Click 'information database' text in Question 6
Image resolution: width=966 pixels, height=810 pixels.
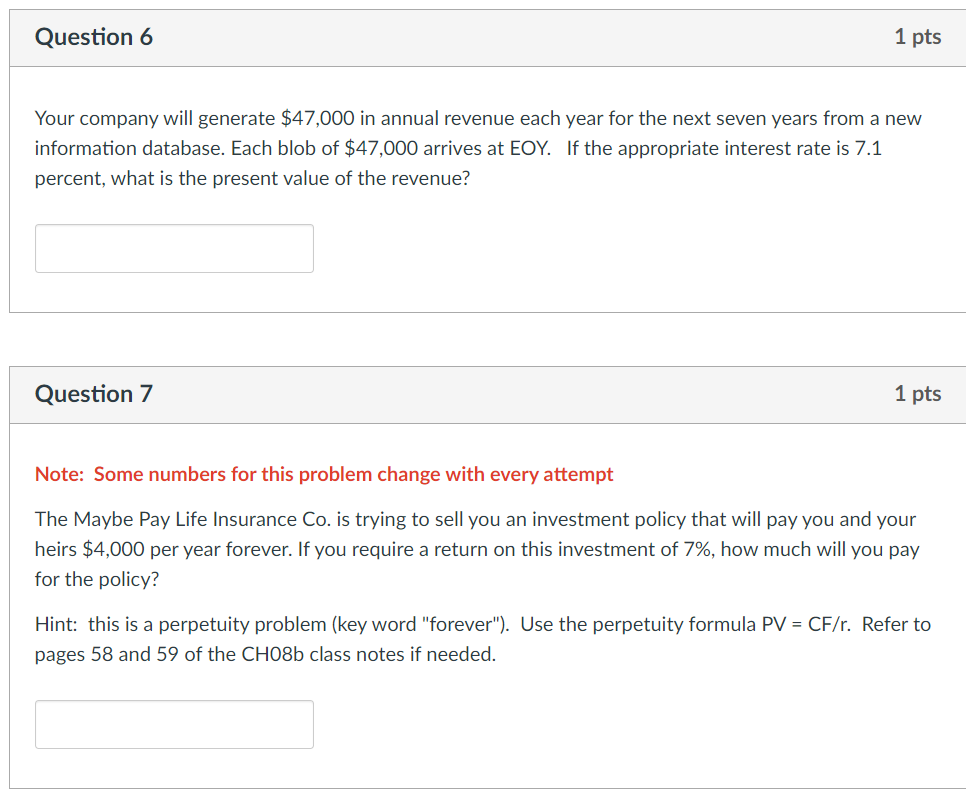(131, 148)
